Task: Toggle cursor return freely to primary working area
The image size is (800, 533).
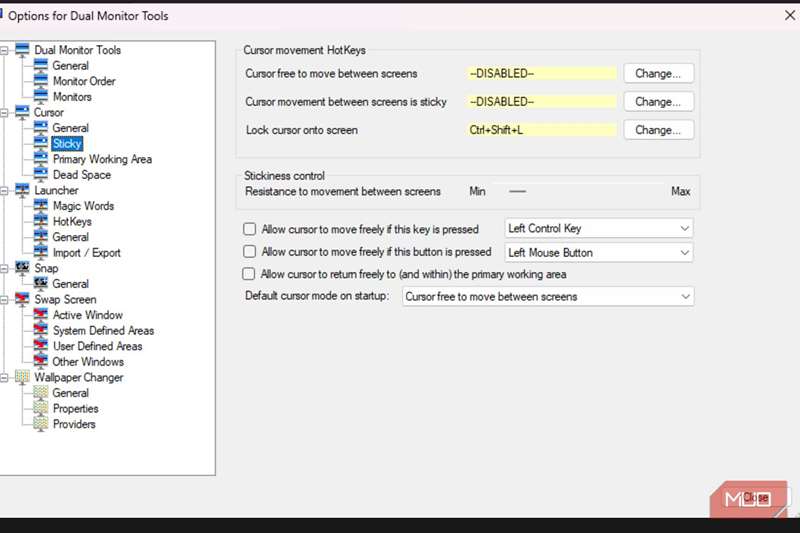Action: pos(250,274)
